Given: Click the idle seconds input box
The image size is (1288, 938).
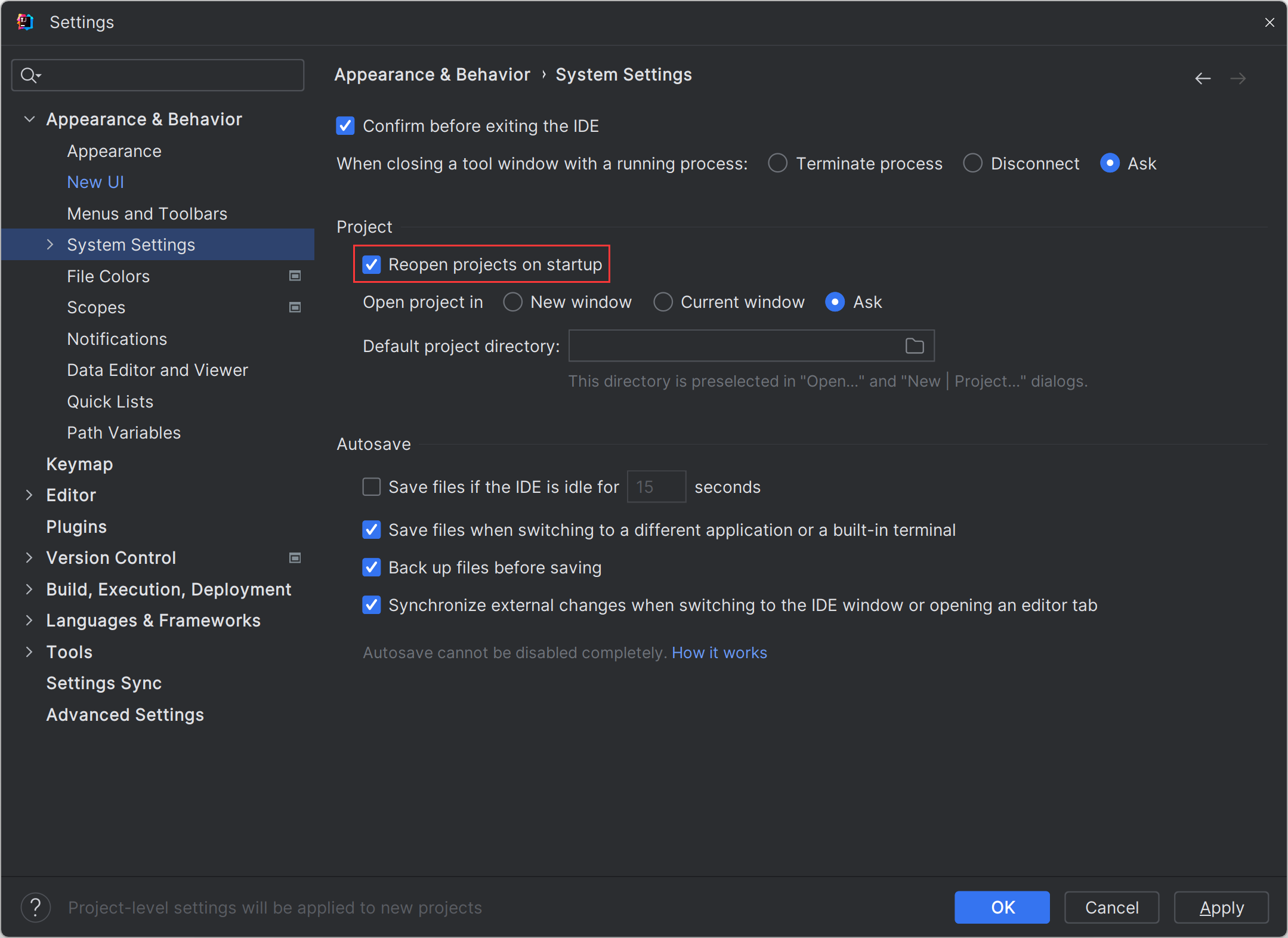Looking at the screenshot, I should [656, 487].
